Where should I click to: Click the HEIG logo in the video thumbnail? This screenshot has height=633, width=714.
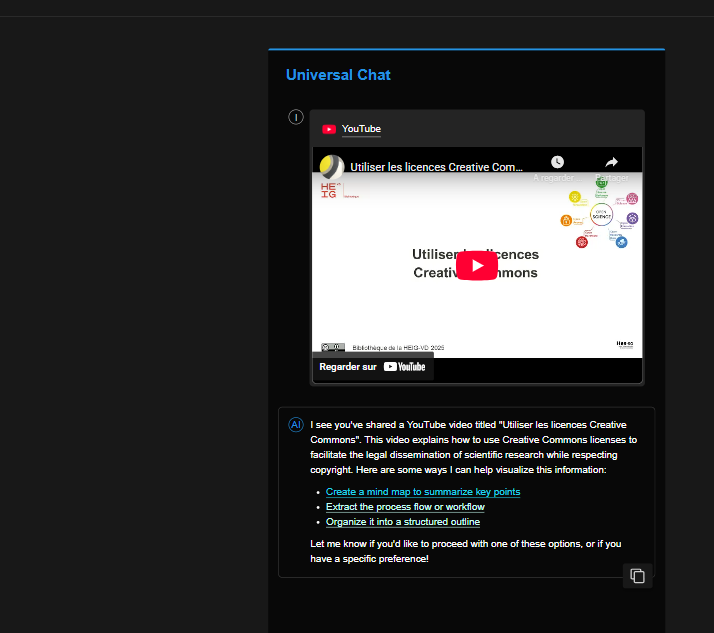click(329, 191)
